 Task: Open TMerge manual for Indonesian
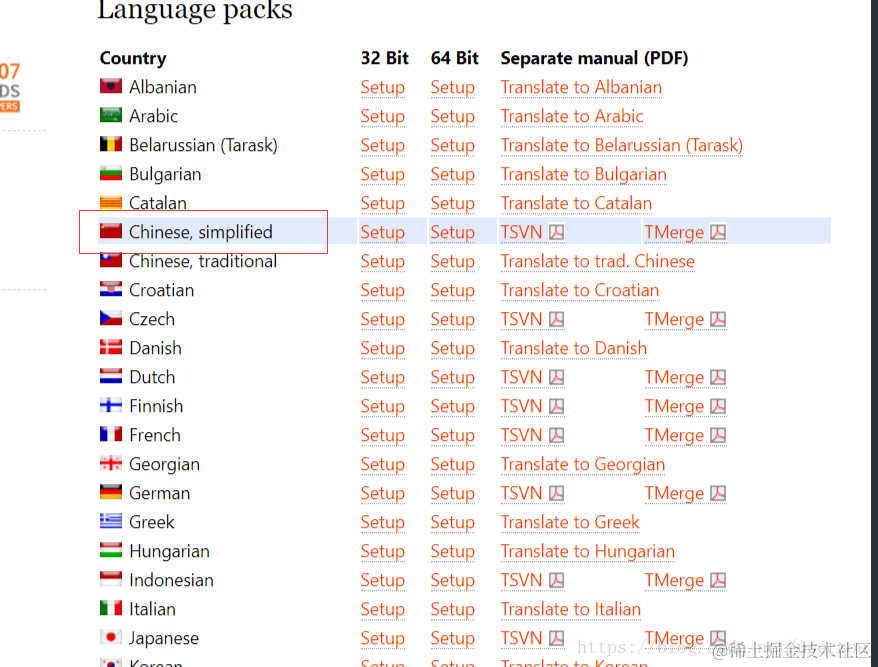click(x=674, y=581)
